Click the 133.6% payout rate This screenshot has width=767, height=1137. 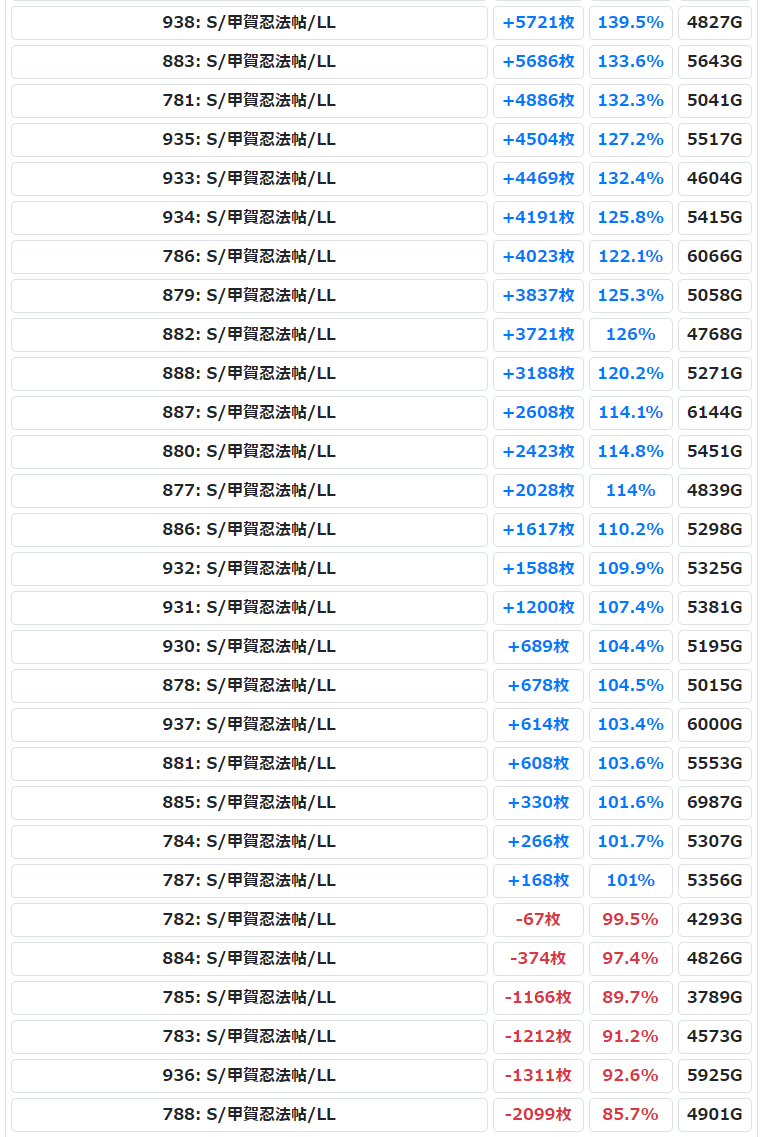click(631, 62)
